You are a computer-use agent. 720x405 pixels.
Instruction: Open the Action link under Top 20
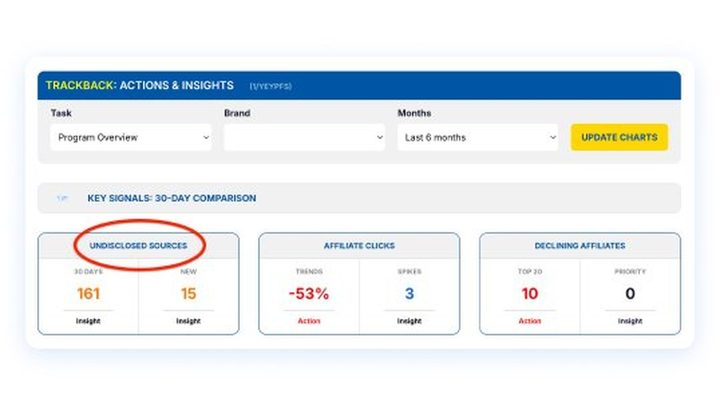coord(529,321)
